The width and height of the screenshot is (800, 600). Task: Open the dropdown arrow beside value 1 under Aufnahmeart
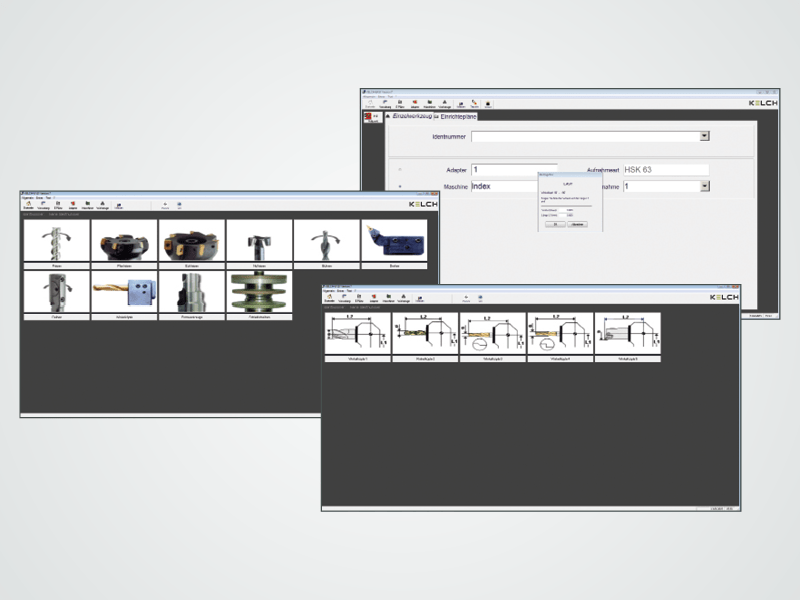point(705,186)
